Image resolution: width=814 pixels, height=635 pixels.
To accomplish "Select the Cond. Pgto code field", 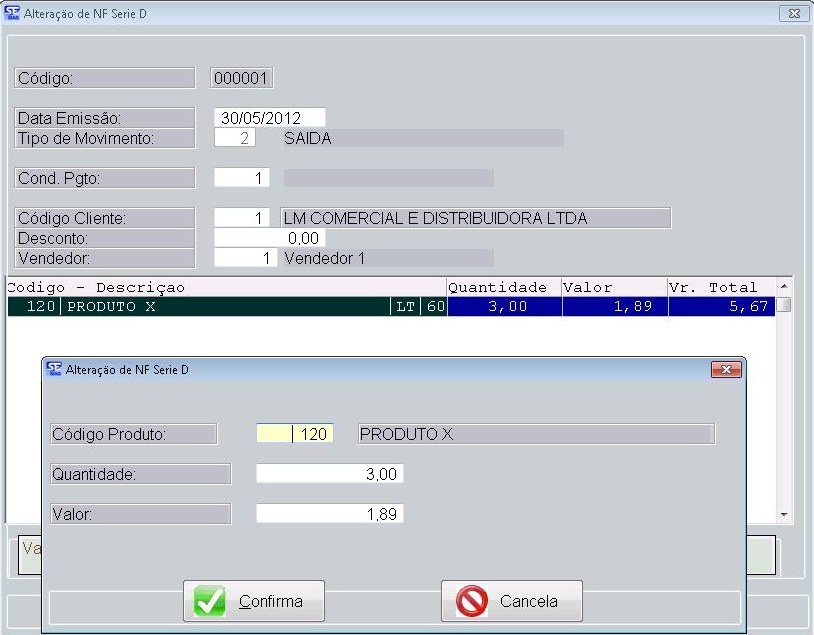I will (x=242, y=178).
